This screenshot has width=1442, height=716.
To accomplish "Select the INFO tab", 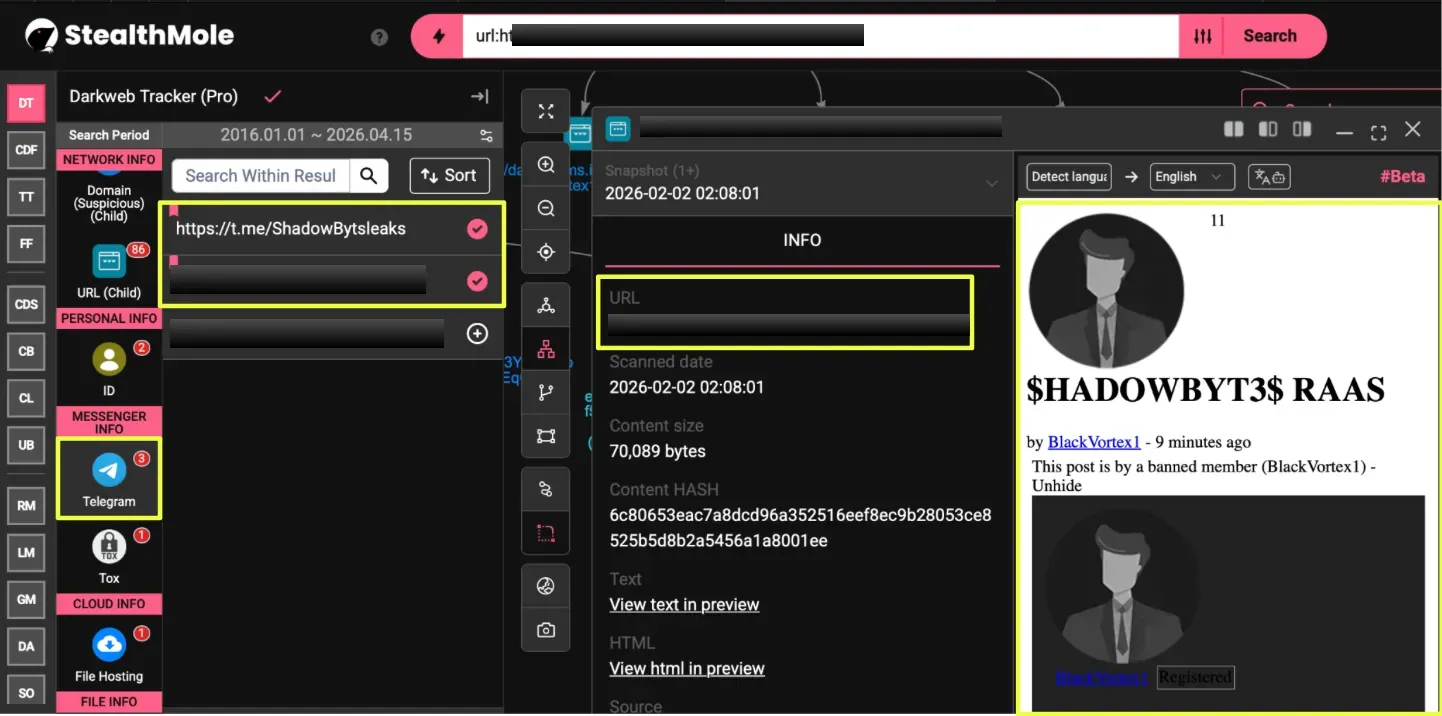I will pos(801,240).
